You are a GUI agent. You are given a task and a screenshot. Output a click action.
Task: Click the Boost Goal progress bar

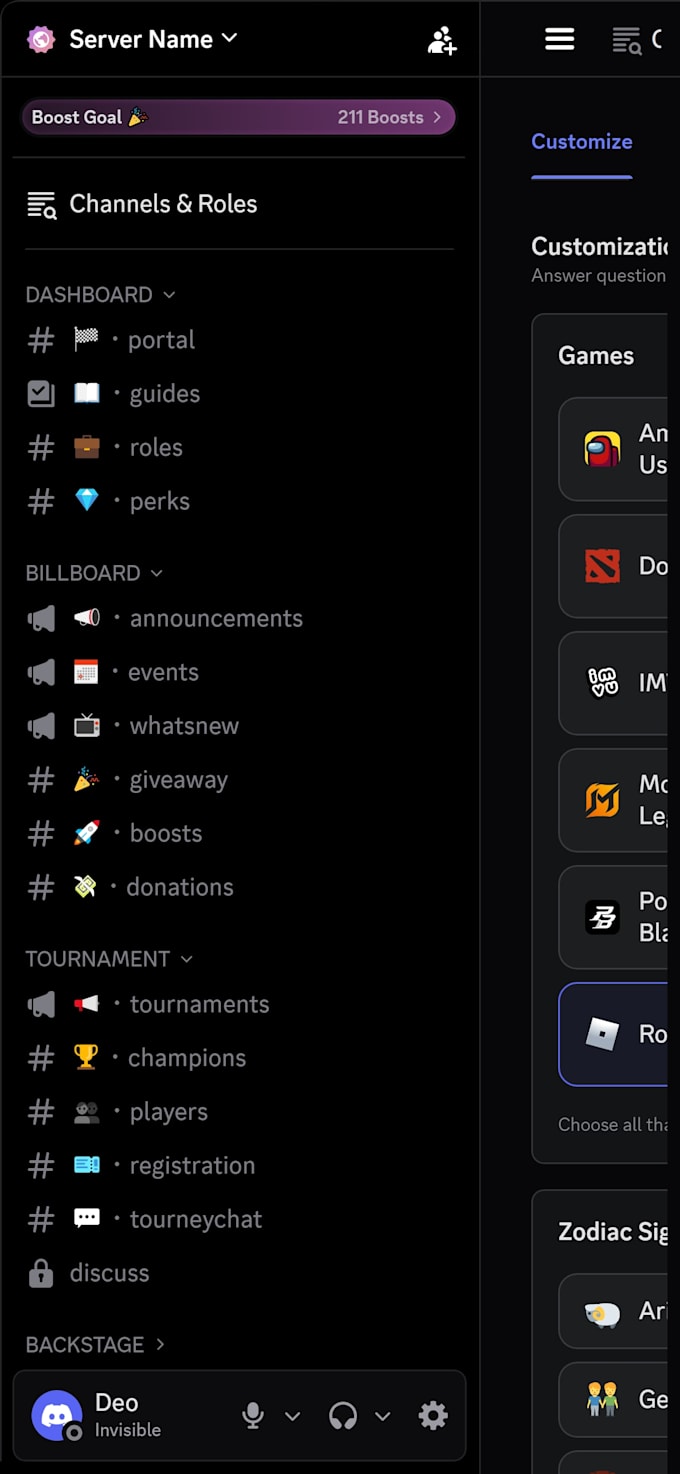(239, 117)
